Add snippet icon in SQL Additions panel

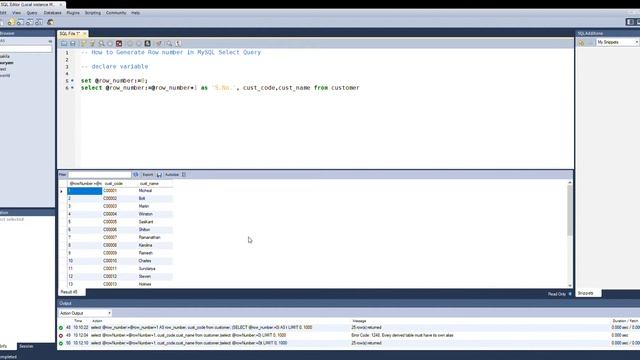pos(581,42)
